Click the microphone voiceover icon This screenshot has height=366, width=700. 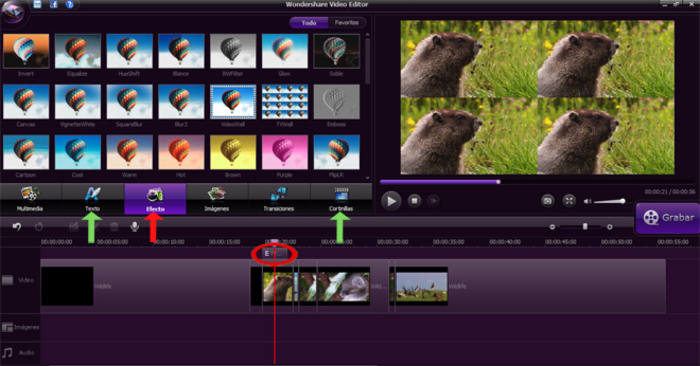pos(134,227)
